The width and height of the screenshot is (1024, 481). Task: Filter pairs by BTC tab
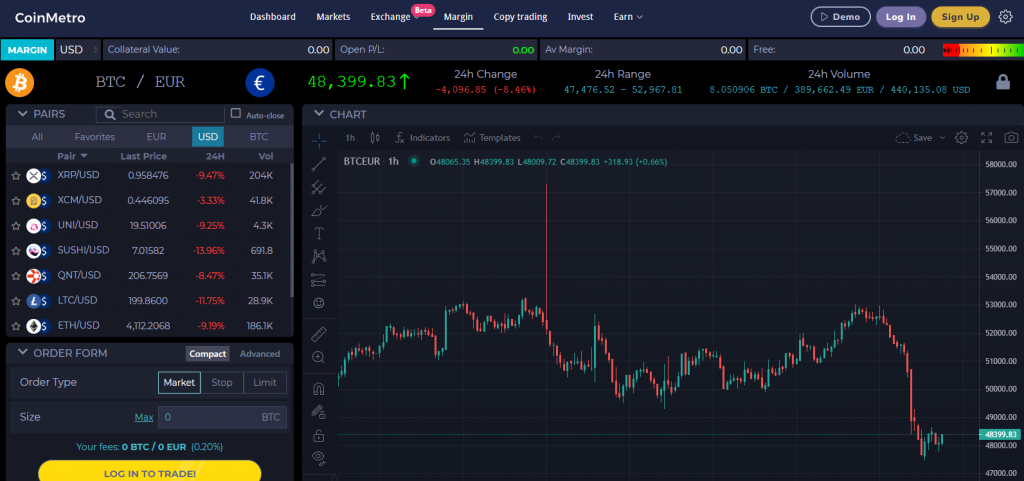point(259,137)
